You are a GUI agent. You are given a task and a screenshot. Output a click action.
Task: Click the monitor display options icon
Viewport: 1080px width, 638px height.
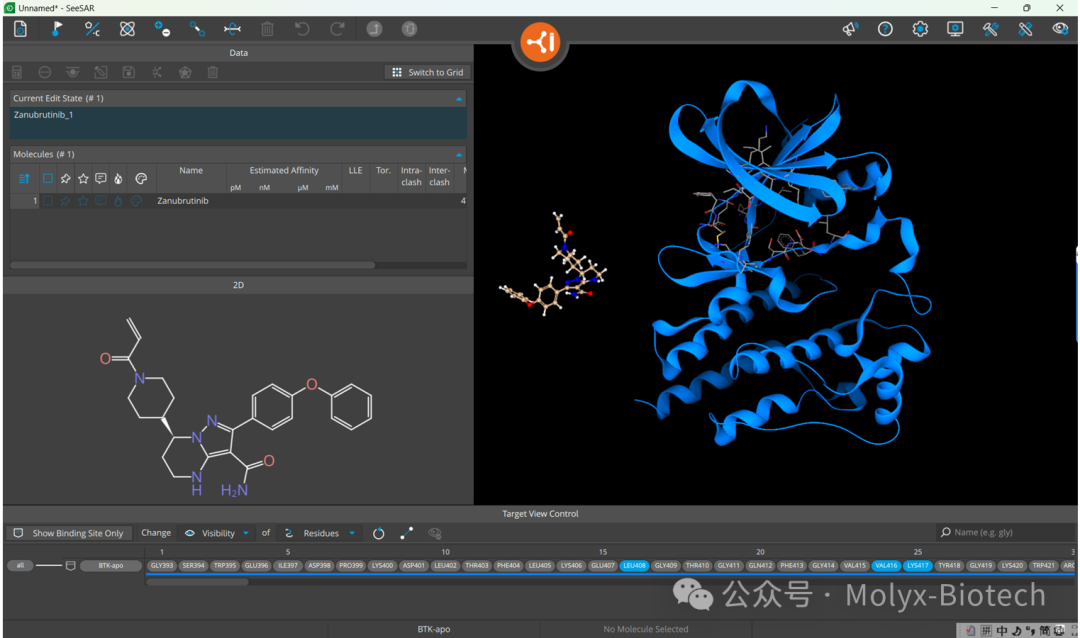955,29
